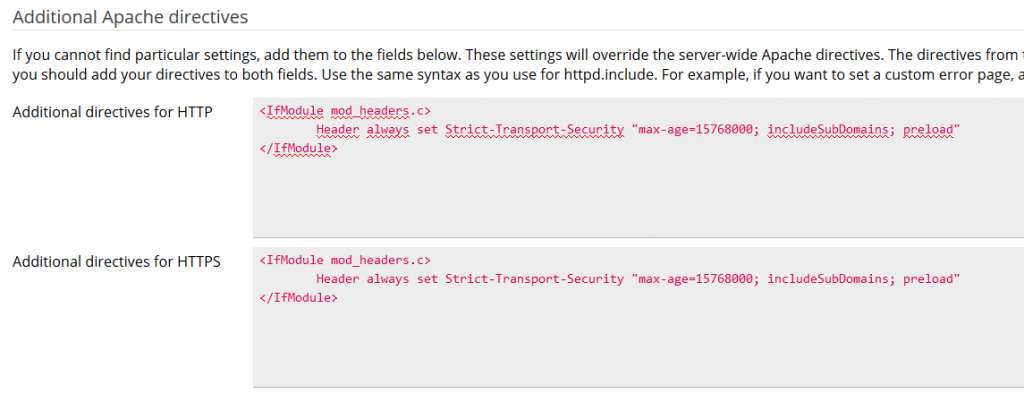Image resolution: width=1024 pixels, height=402 pixels.
Task: Place cursor on closing </IfModule> tag in HTTP field
Action: coord(298,148)
